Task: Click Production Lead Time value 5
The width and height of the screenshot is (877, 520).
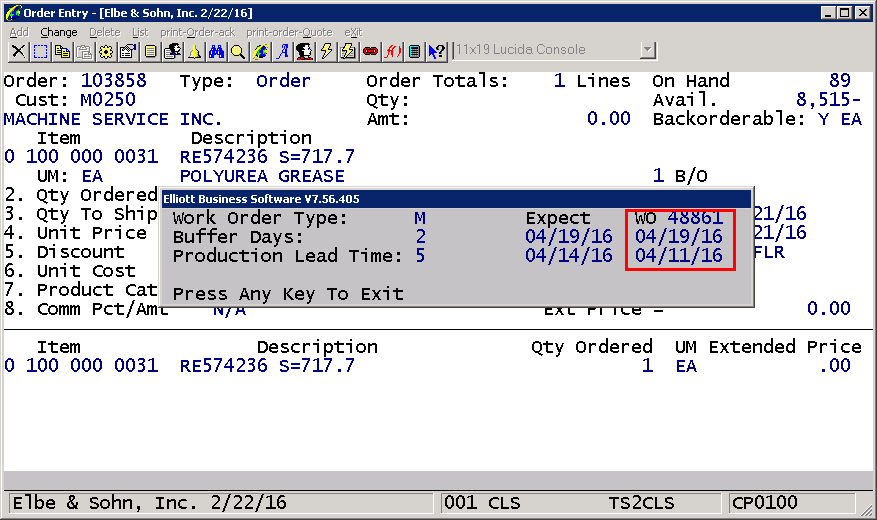Action: coord(420,256)
